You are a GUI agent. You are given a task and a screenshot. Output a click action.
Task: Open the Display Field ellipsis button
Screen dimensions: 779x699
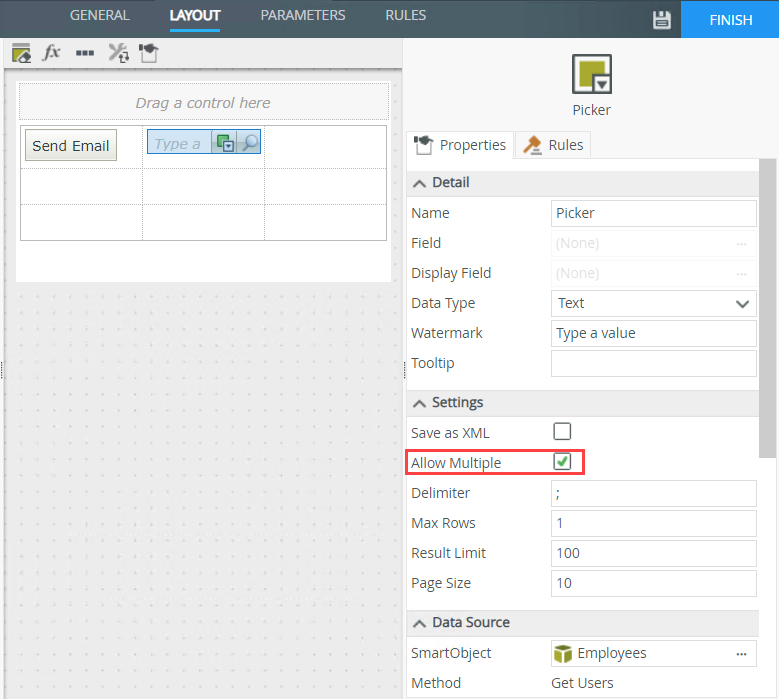coord(741,274)
